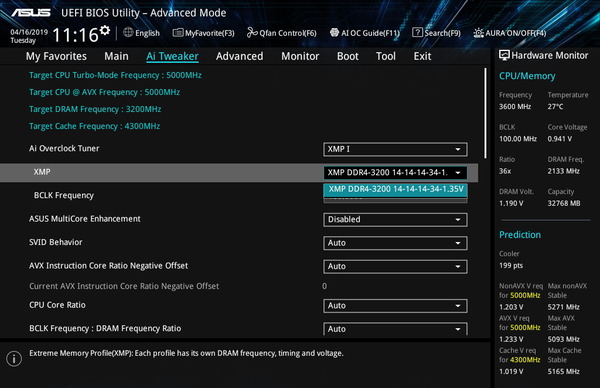Open MyFavorite(F3) shortcut icon

pyautogui.click(x=178, y=33)
